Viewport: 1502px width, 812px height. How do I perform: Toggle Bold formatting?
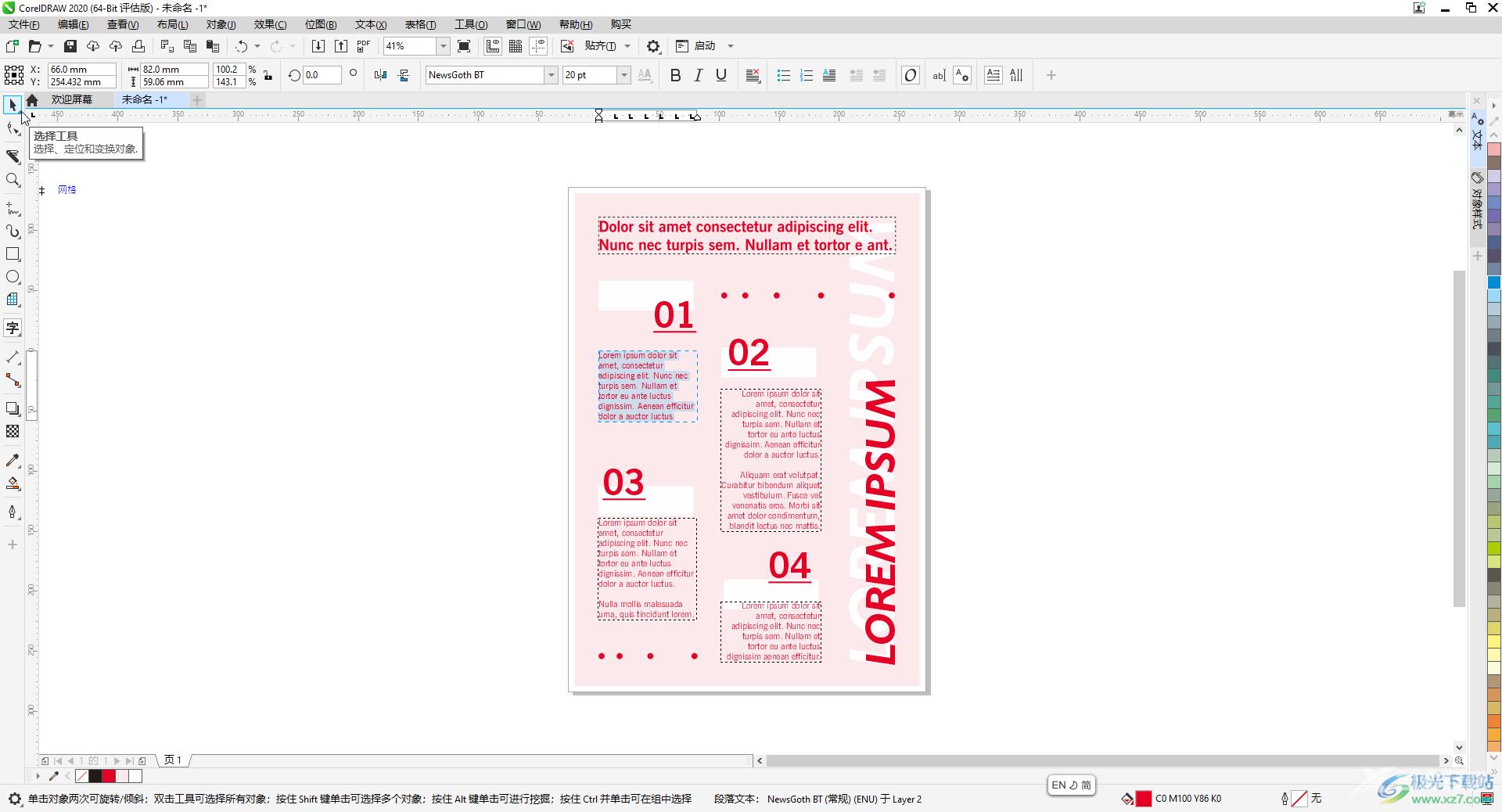pyautogui.click(x=676, y=75)
